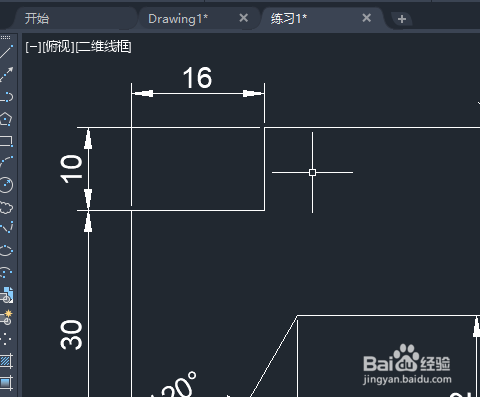This screenshot has width=480, height=397.
Task: Close the 练习1* tab
Action: pyautogui.click(x=367, y=18)
